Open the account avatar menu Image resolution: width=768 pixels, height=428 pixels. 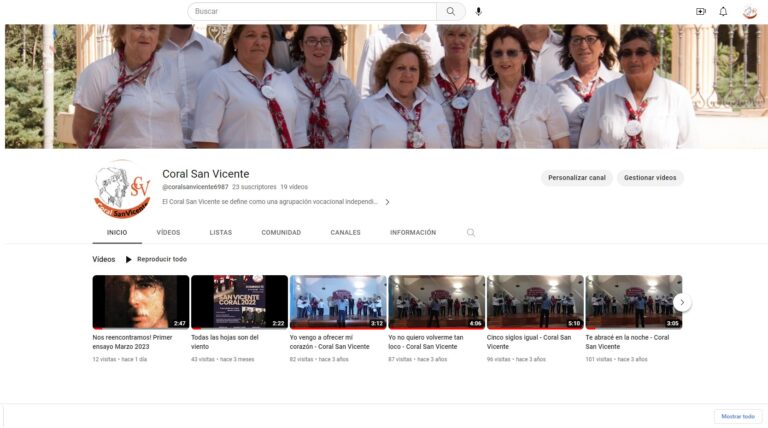click(x=749, y=12)
